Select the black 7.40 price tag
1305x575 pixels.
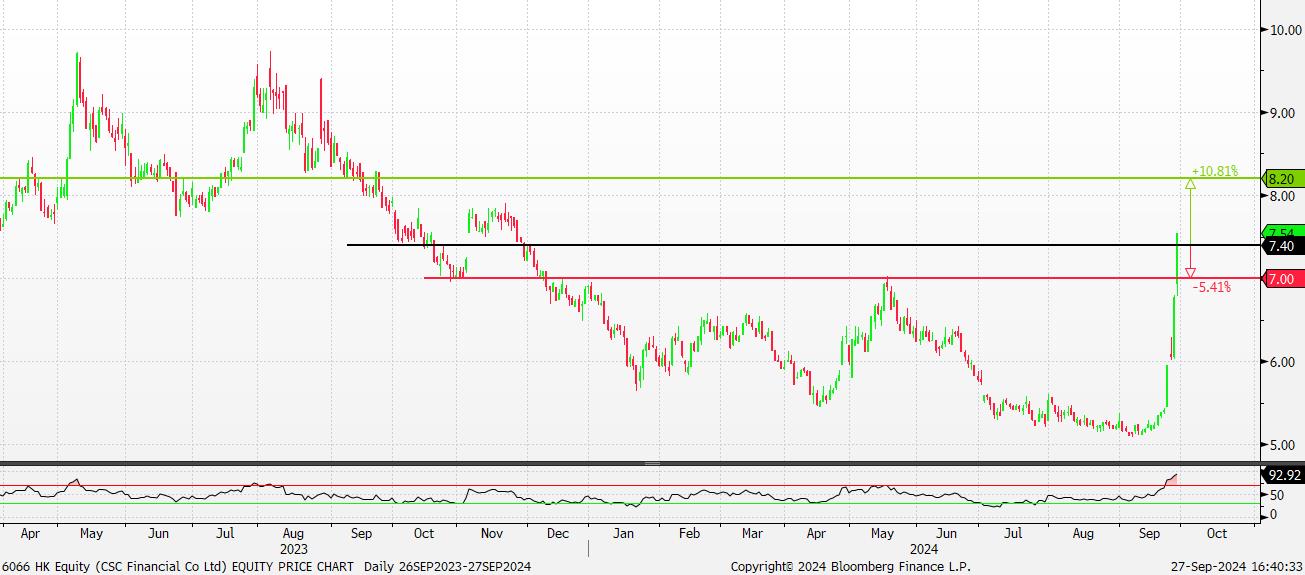tap(1282, 246)
